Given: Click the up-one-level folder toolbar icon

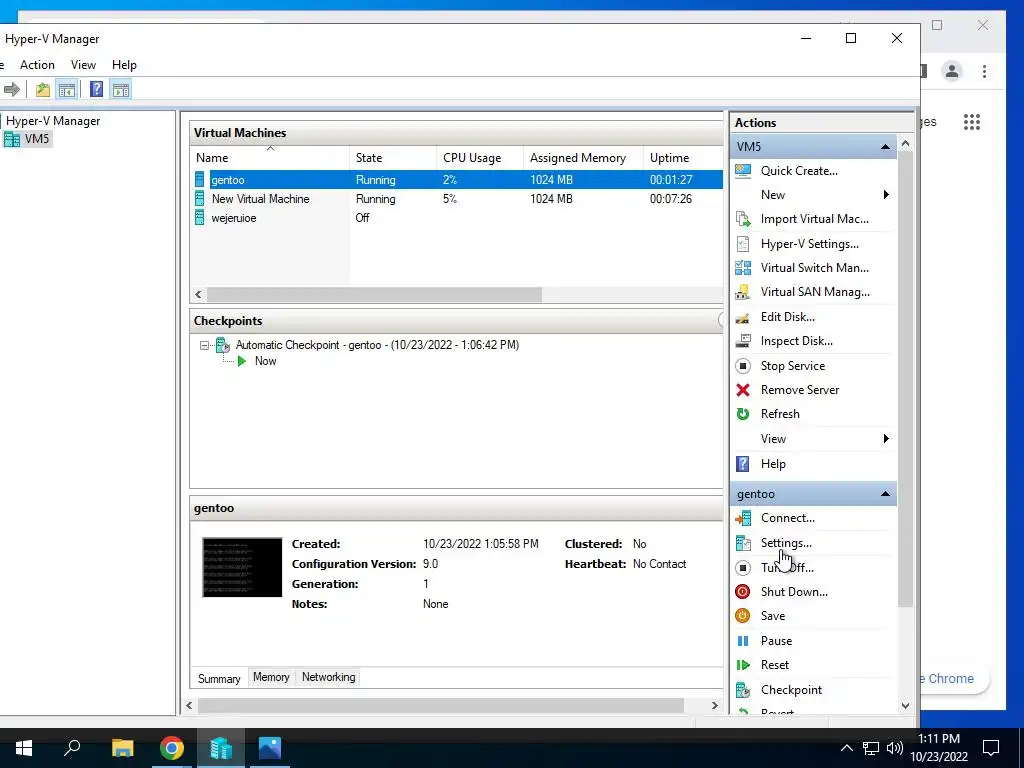Looking at the screenshot, I should point(42,89).
